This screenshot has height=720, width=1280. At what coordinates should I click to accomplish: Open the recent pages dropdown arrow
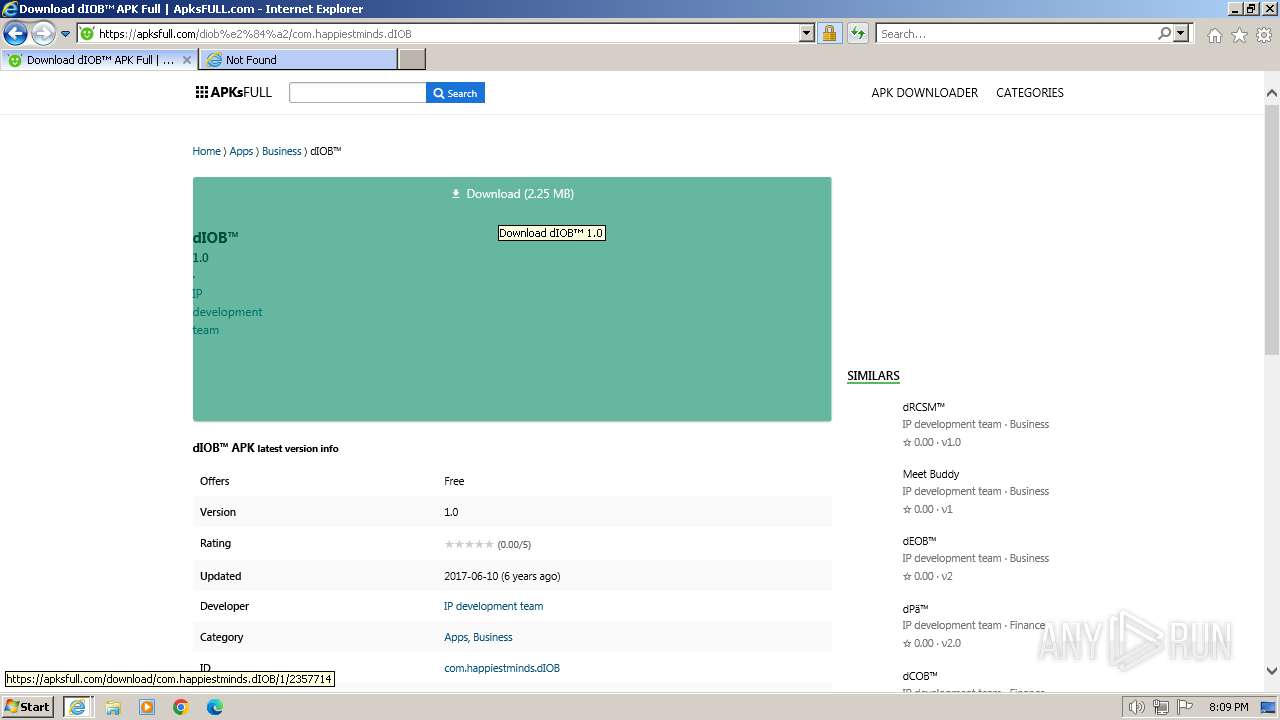pyautogui.click(x=65, y=34)
